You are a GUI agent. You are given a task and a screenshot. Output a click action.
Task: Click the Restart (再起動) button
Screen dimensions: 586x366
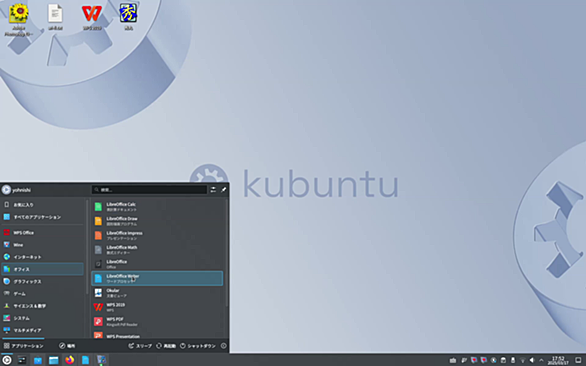point(166,346)
